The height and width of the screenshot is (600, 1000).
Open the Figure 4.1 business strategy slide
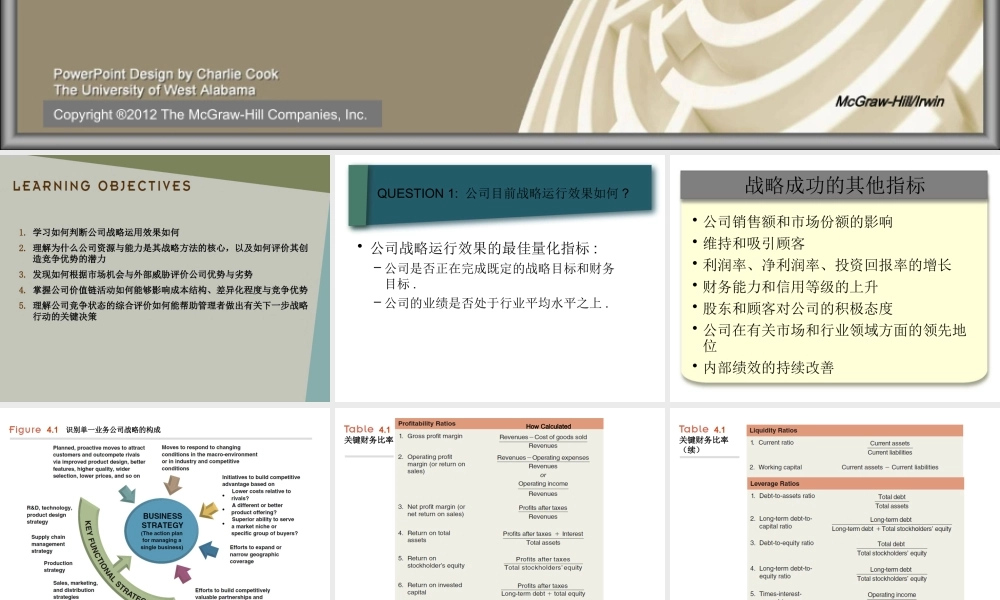(165, 504)
